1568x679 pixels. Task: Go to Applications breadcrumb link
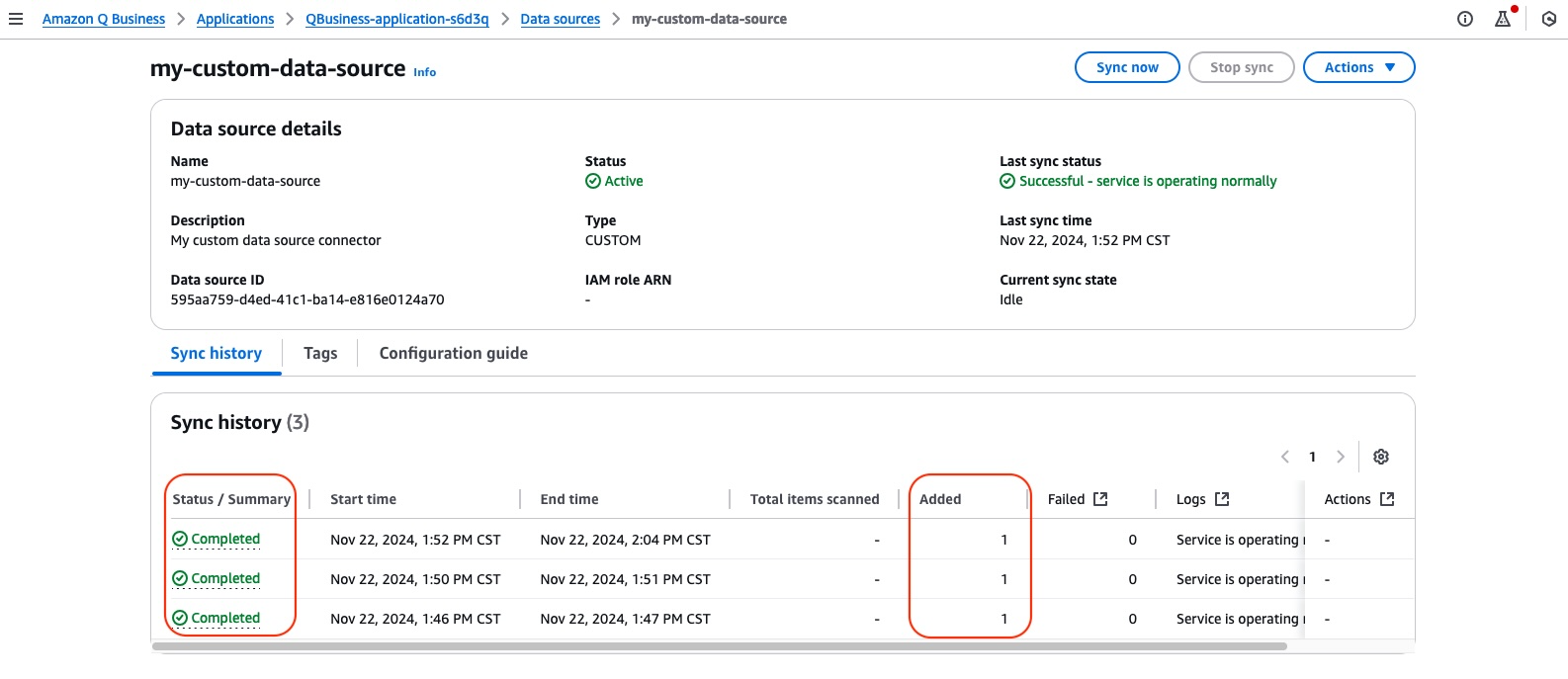tap(235, 19)
